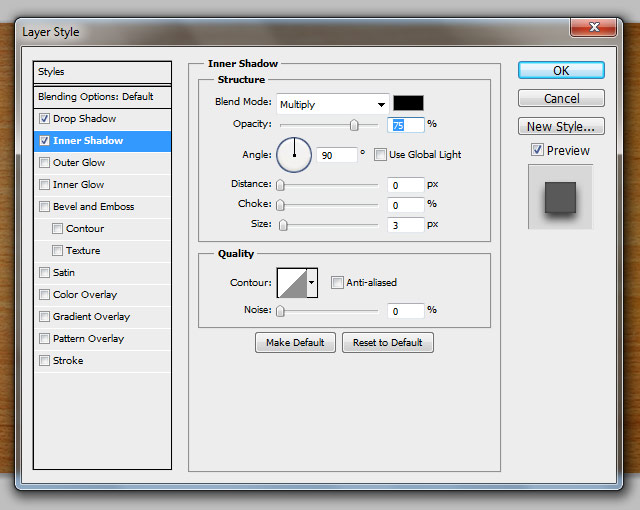640x510 pixels.
Task: Select the Stroke style entry
Action: (68, 361)
